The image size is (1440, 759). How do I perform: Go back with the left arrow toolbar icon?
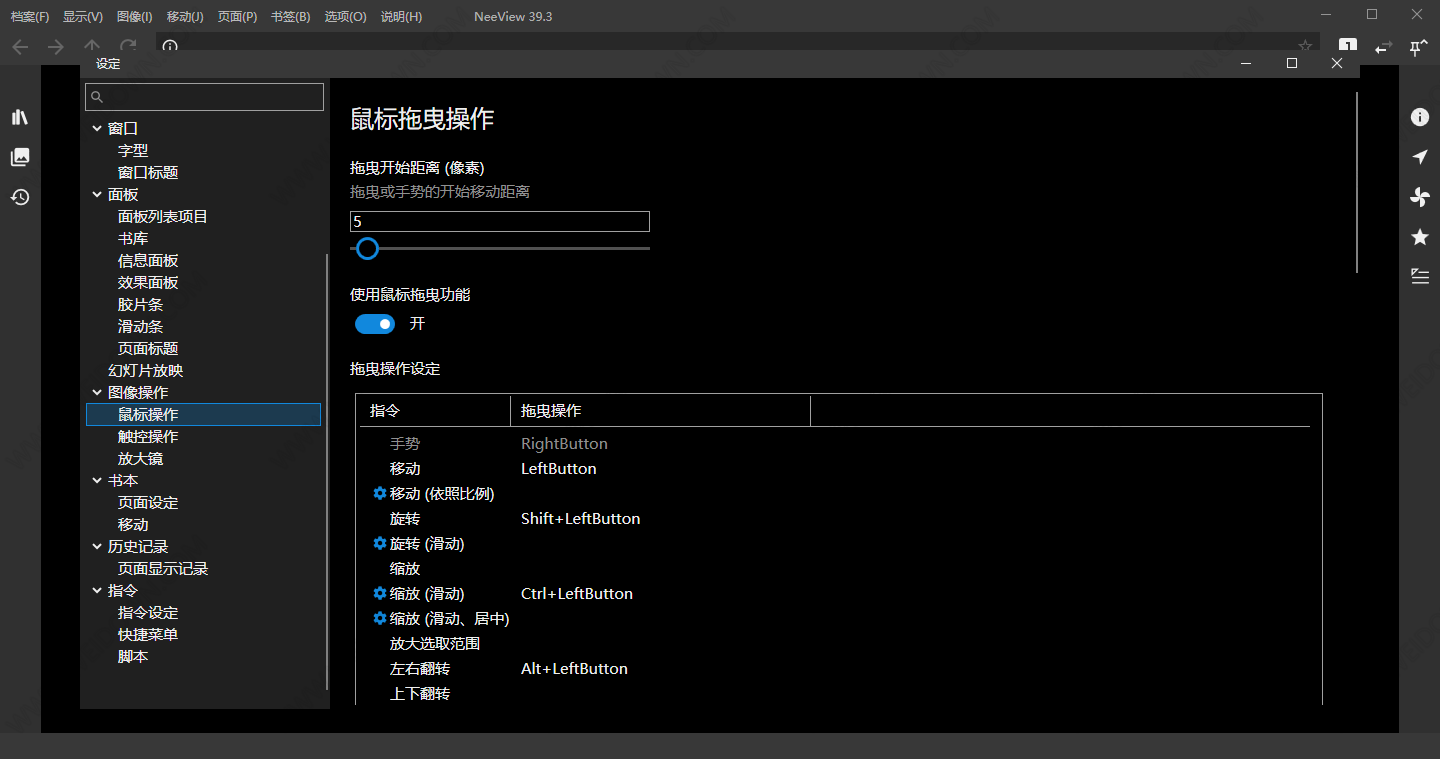pos(20,47)
